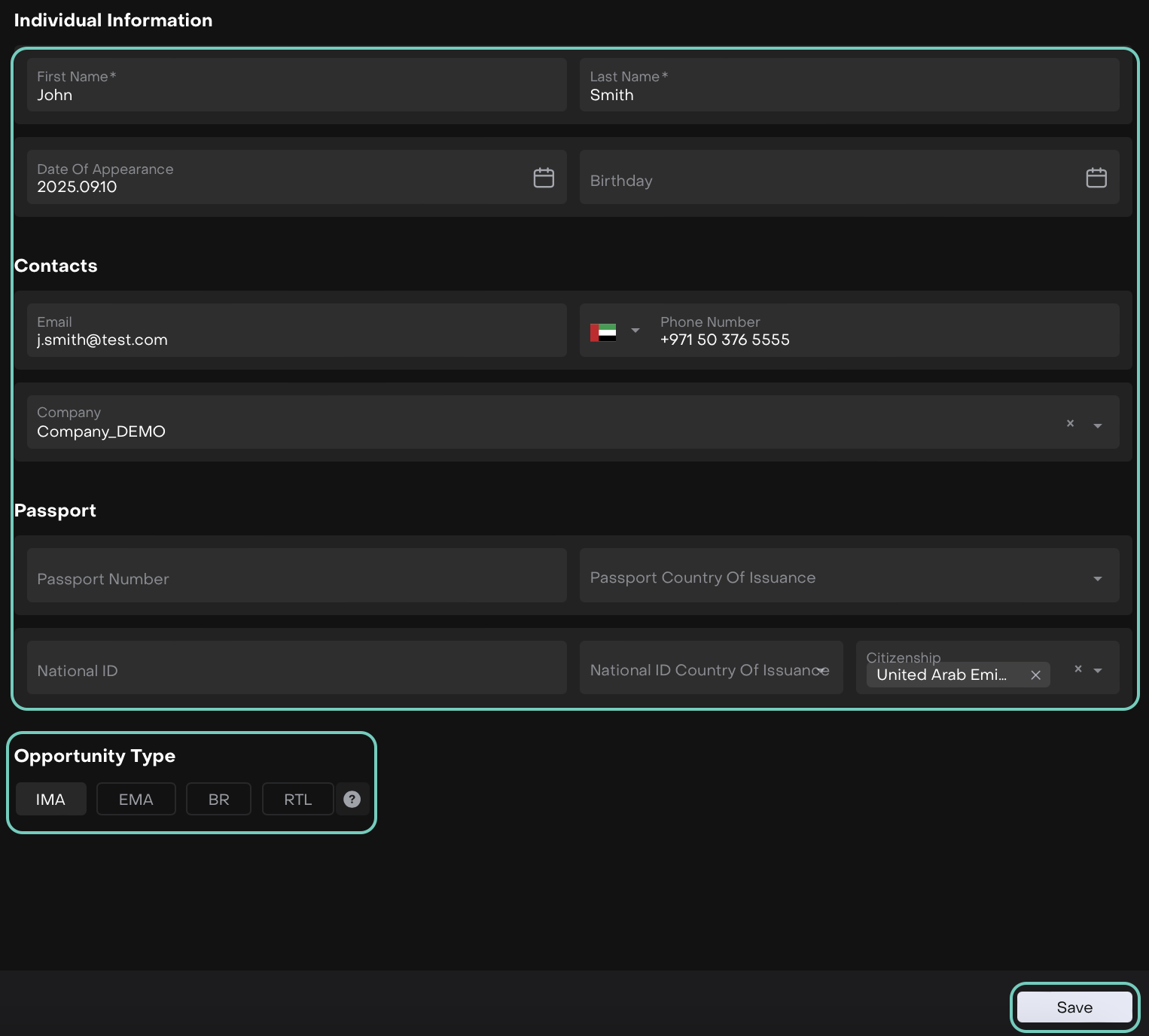Screen dimensions: 1149x1036
Task: Remove the United Arab Emirates citizenship tag
Action: click(x=1035, y=675)
